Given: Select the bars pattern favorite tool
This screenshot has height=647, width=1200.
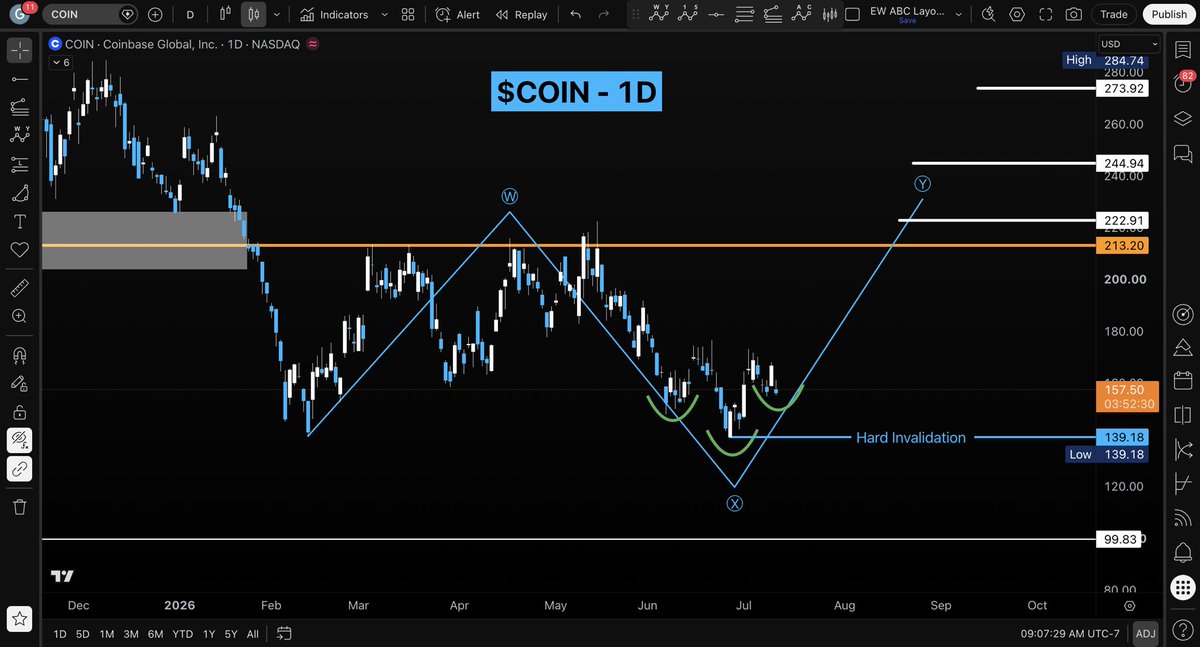Looking at the screenshot, I should click(829, 13).
